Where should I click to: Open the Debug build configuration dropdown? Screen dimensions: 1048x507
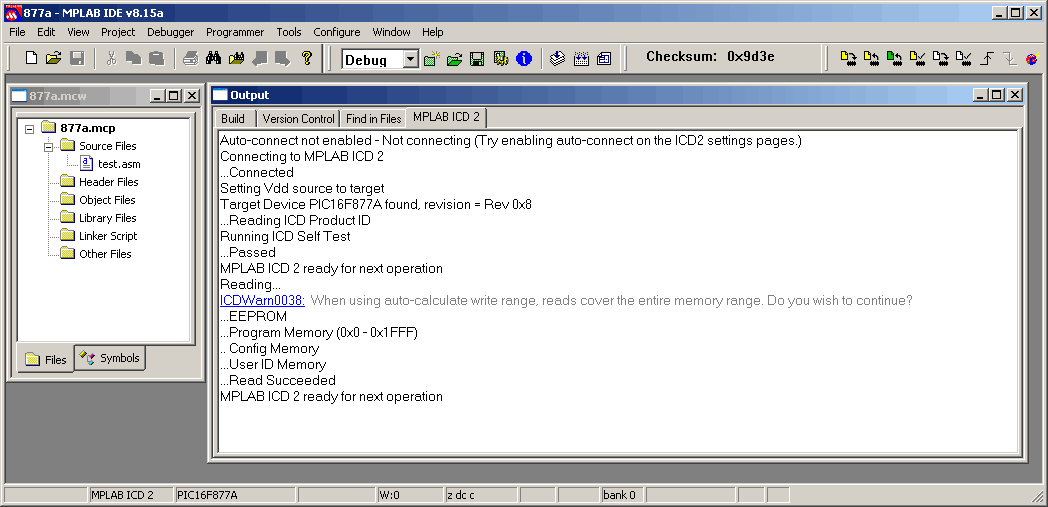click(411, 59)
